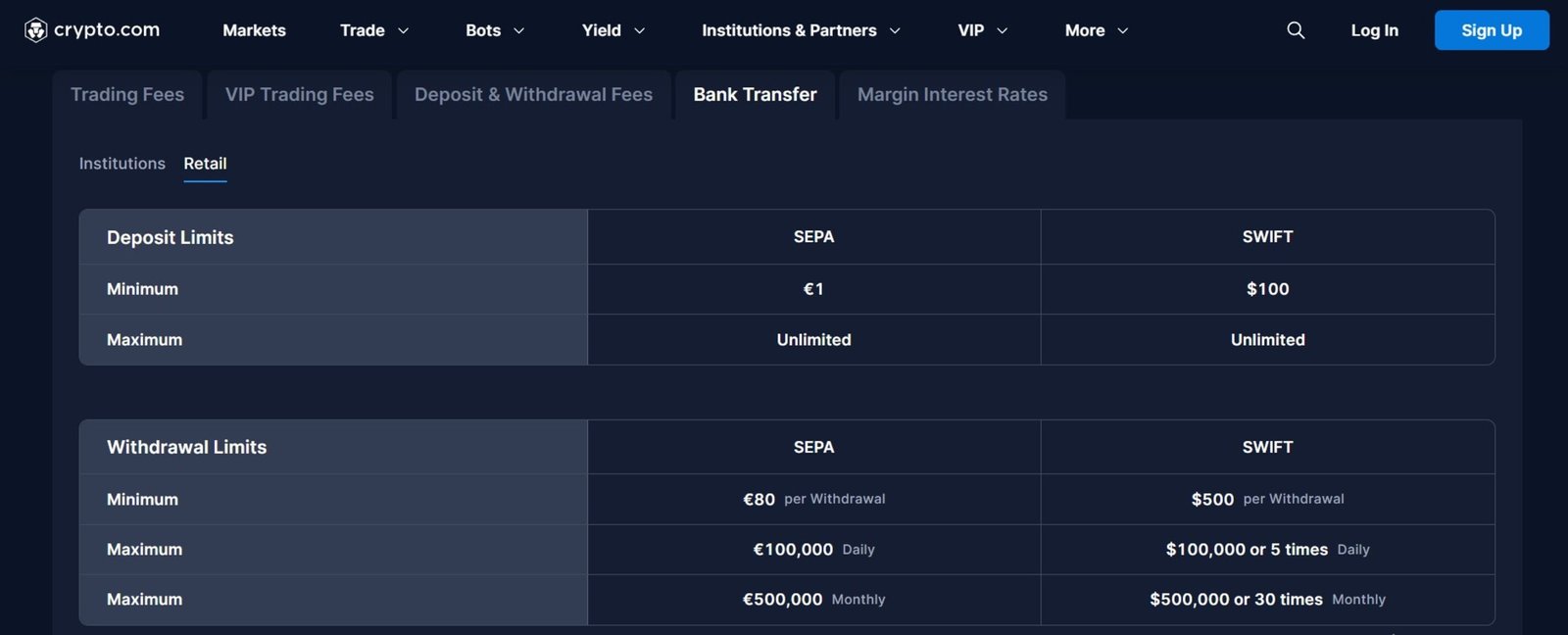The height and width of the screenshot is (635, 1568).
Task: Open the VIP dropdown chevron
Action: [1003, 31]
